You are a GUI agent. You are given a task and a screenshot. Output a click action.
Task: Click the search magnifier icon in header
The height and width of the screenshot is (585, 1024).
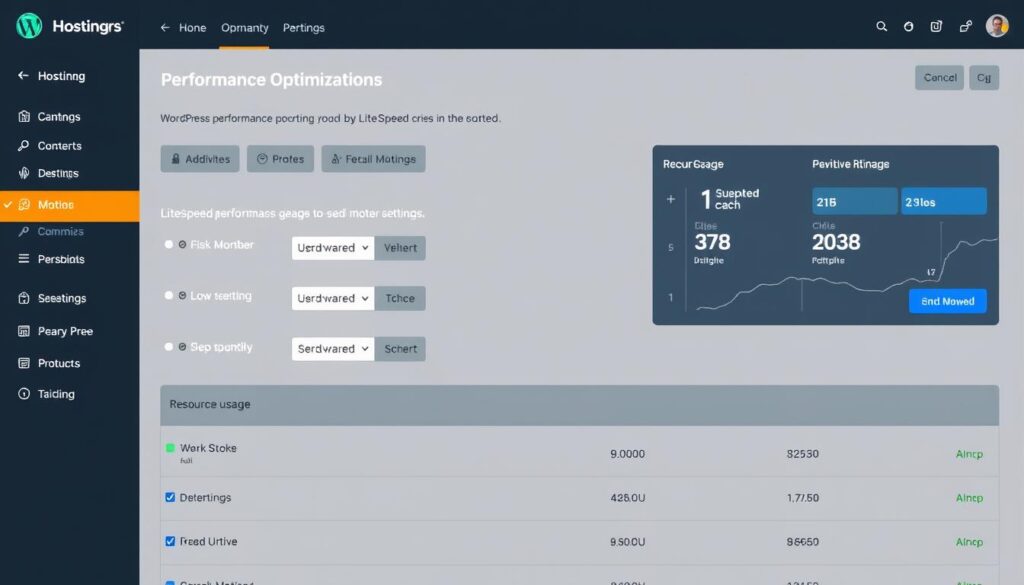click(x=881, y=27)
